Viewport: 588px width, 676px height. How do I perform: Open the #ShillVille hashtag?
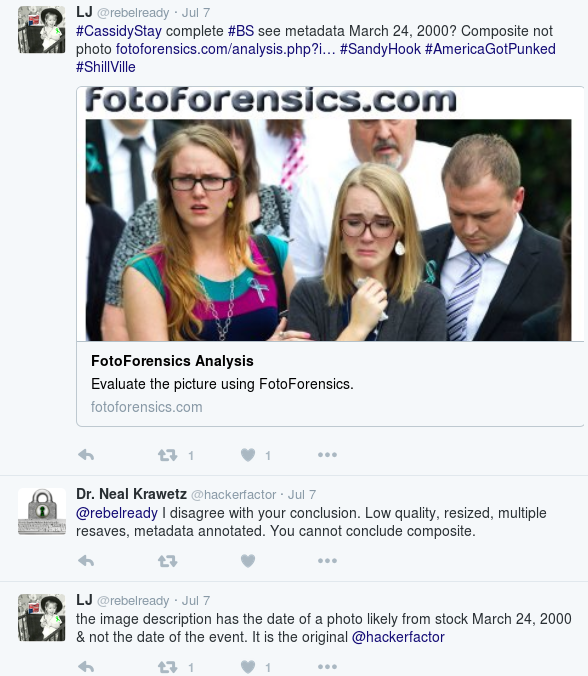click(106, 67)
